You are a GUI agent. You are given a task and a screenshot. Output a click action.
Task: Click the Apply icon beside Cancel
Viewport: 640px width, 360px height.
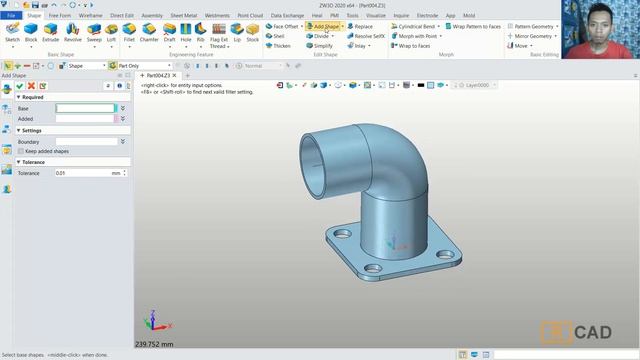pyautogui.click(x=43, y=86)
